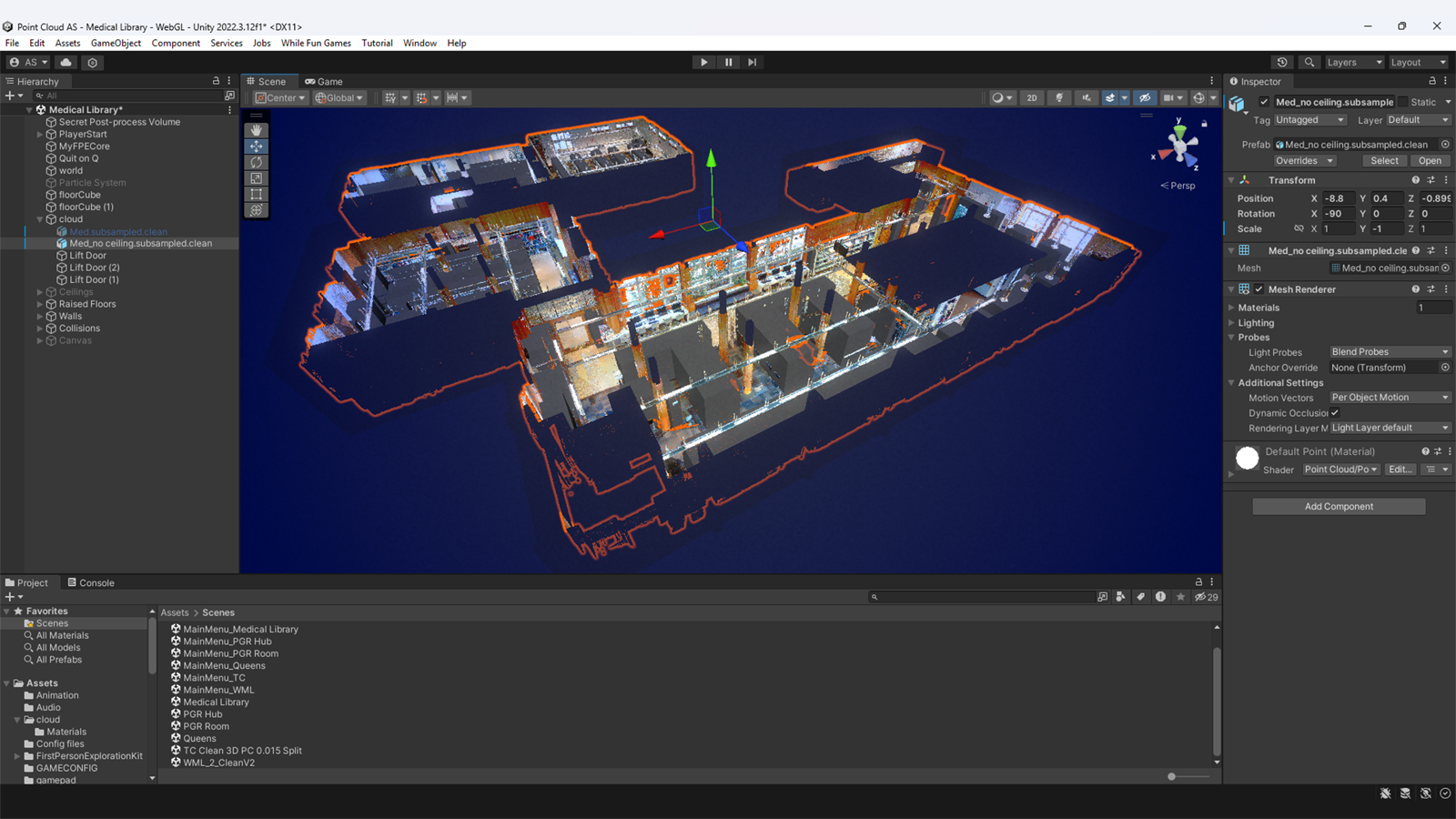This screenshot has height=819, width=1456.
Task: Select the Rect tool
Action: click(257, 194)
